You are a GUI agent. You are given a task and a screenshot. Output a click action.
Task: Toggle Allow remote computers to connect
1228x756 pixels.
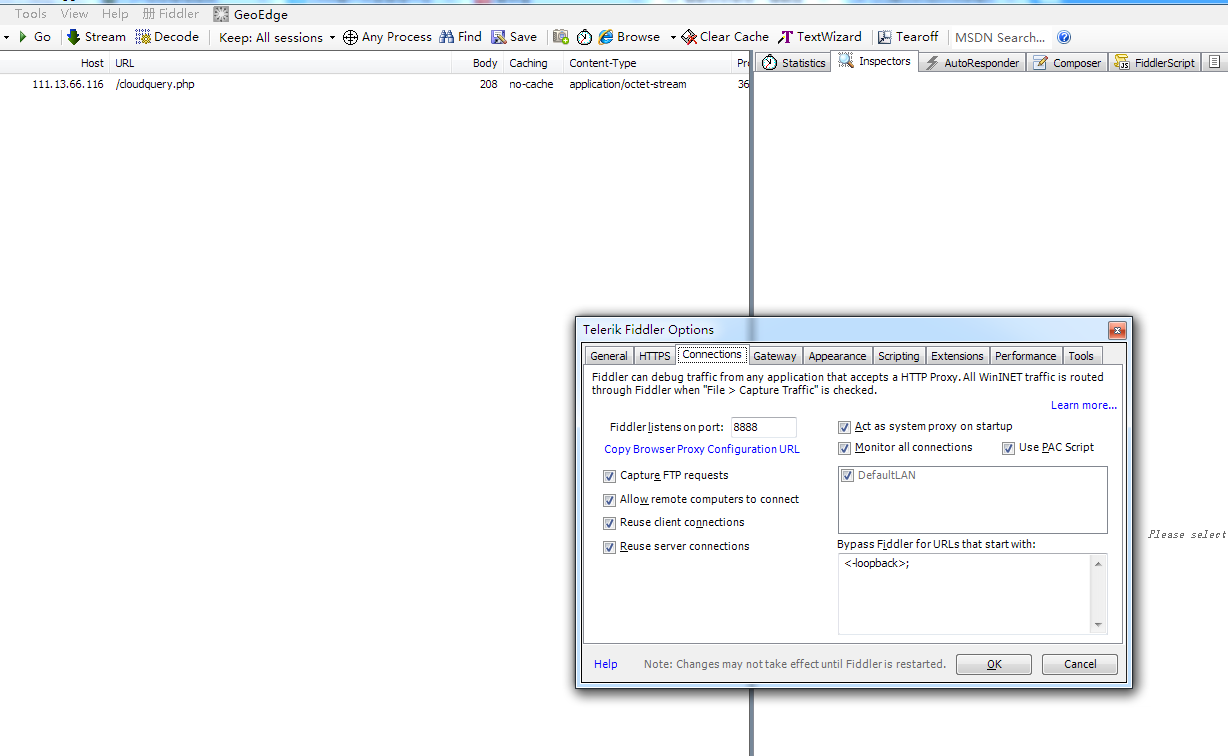610,500
